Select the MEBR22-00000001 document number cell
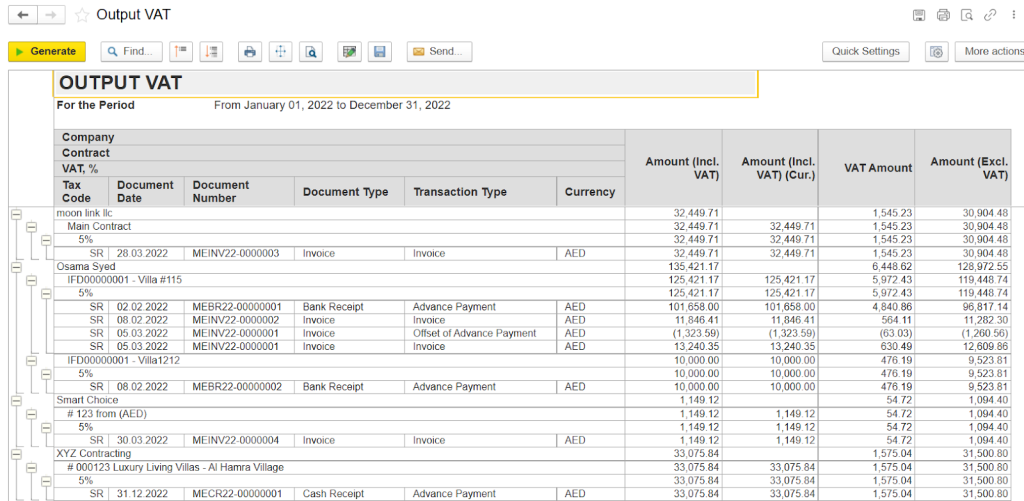The width and height of the screenshot is (1024, 501). [x=237, y=307]
